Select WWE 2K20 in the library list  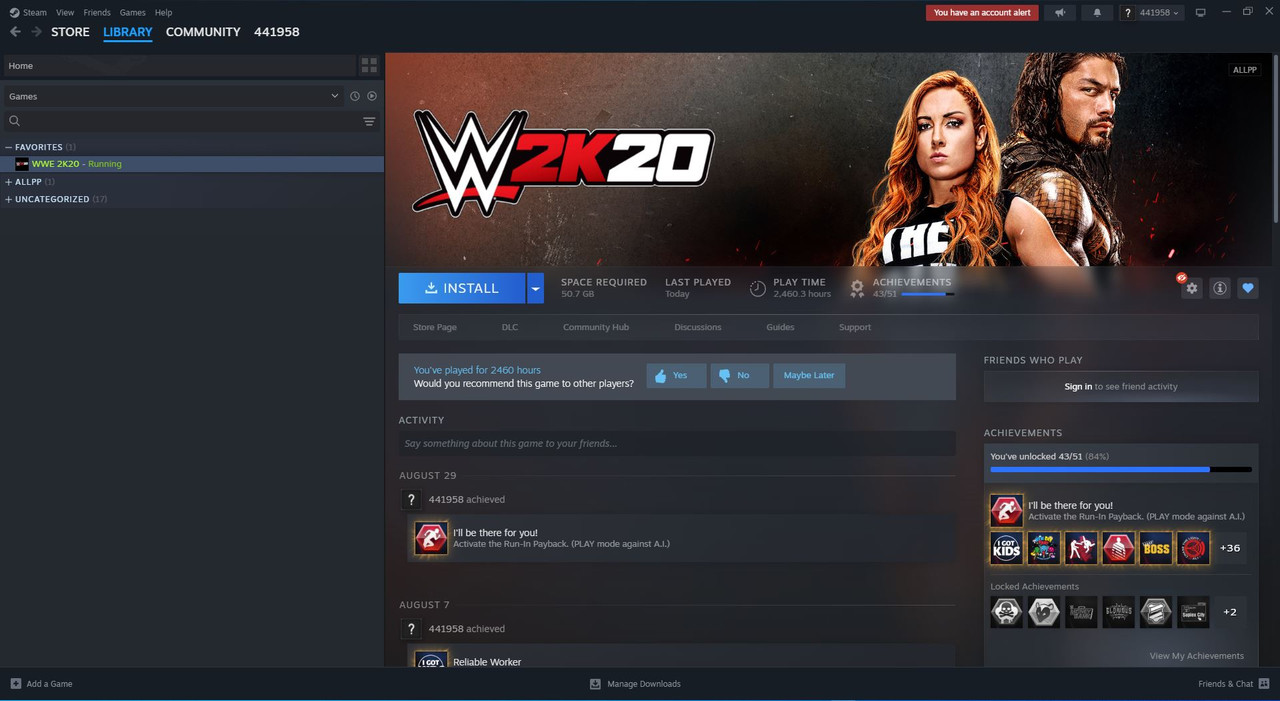coord(192,164)
